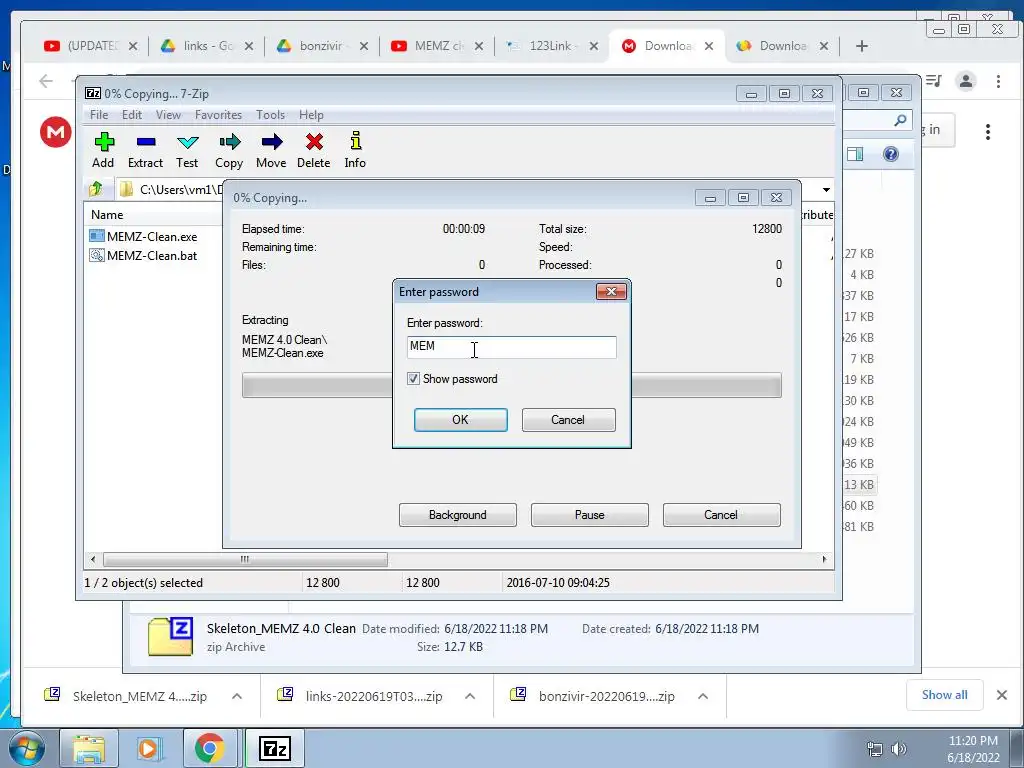1024x768 pixels.
Task: Sort files by the Name column header
Action: [x=107, y=215]
